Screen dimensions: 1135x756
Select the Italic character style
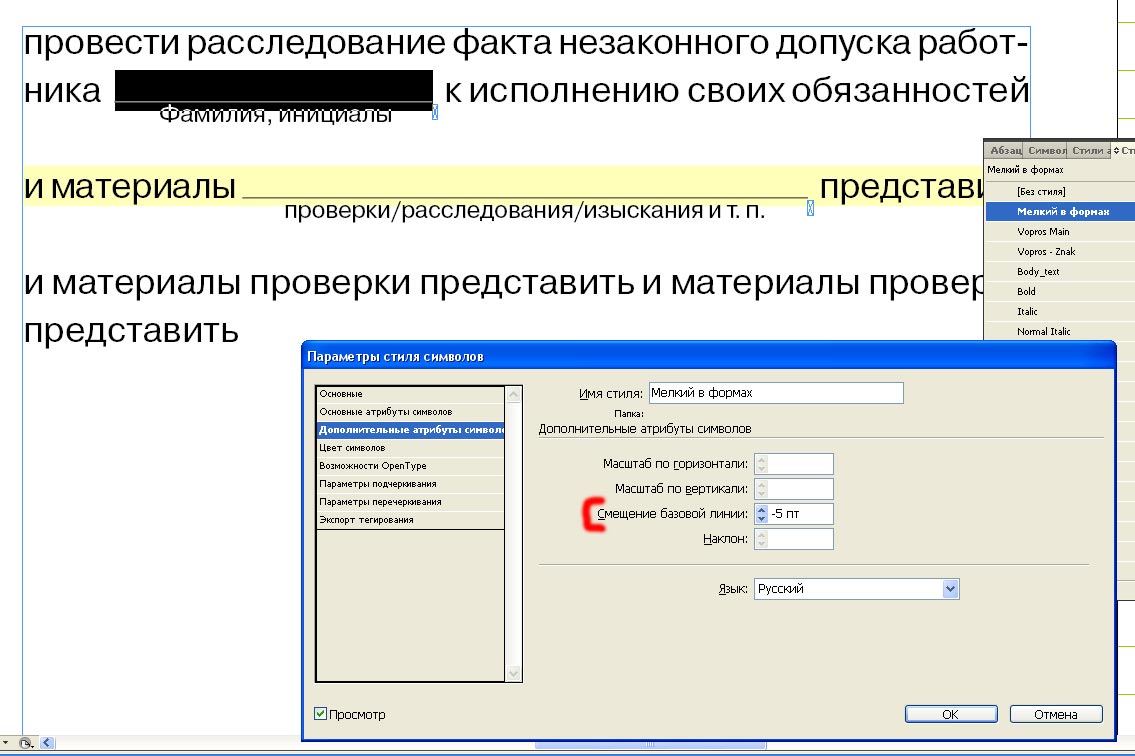[1060, 311]
